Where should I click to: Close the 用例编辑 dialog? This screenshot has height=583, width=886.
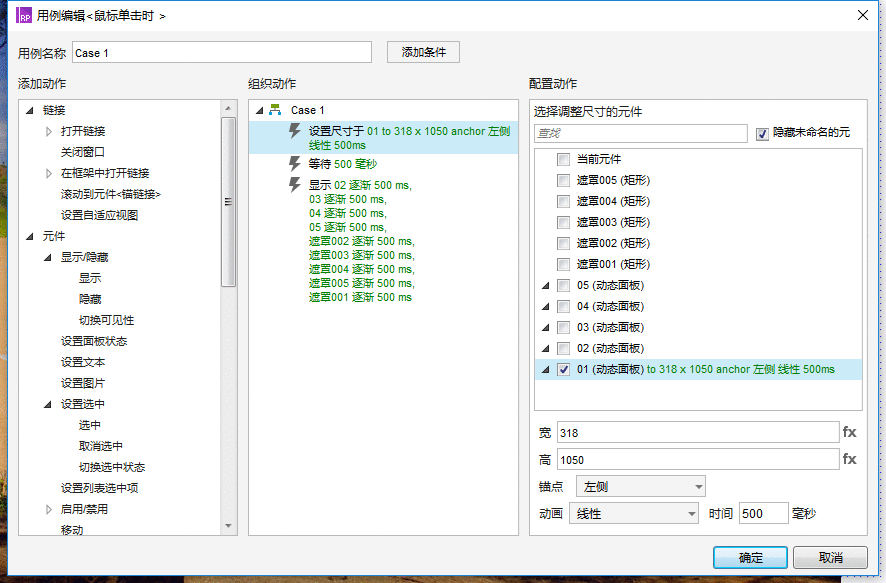(x=863, y=15)
